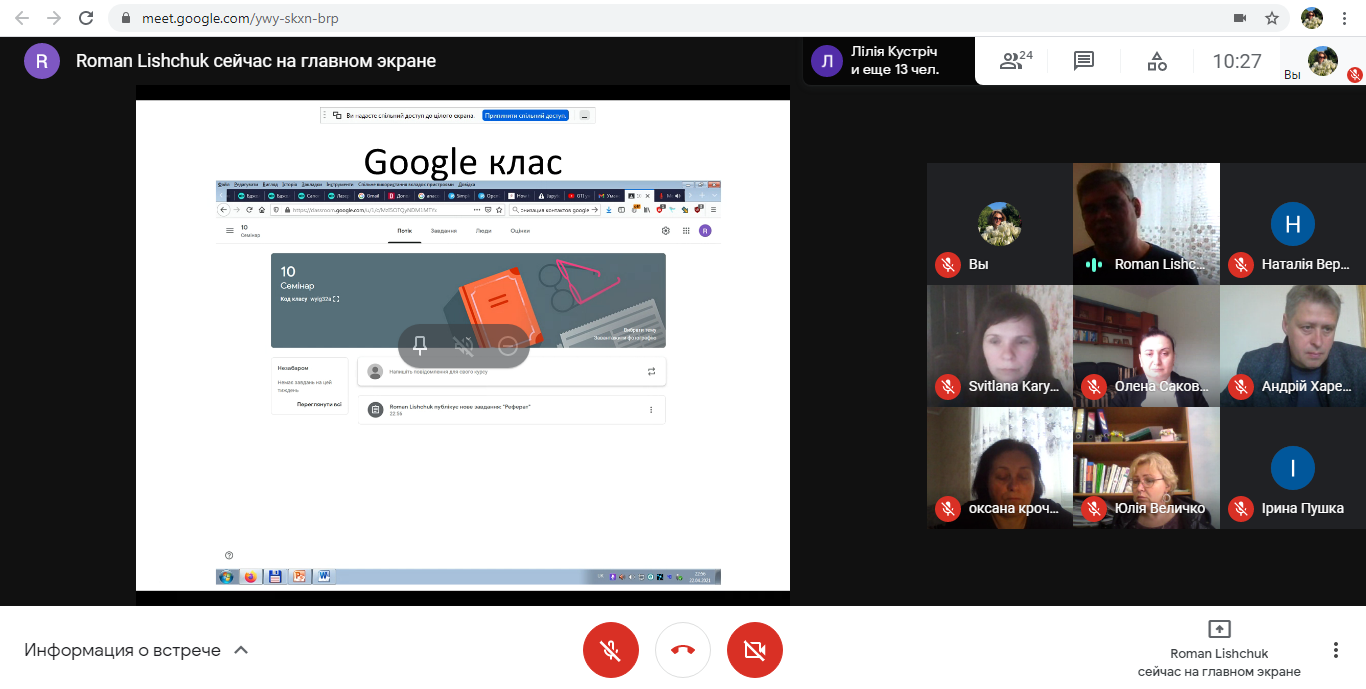Mute the presenter via the crossed speaker icon
The width and height of the screenshot is (1366, 689).
coord(463,346)
